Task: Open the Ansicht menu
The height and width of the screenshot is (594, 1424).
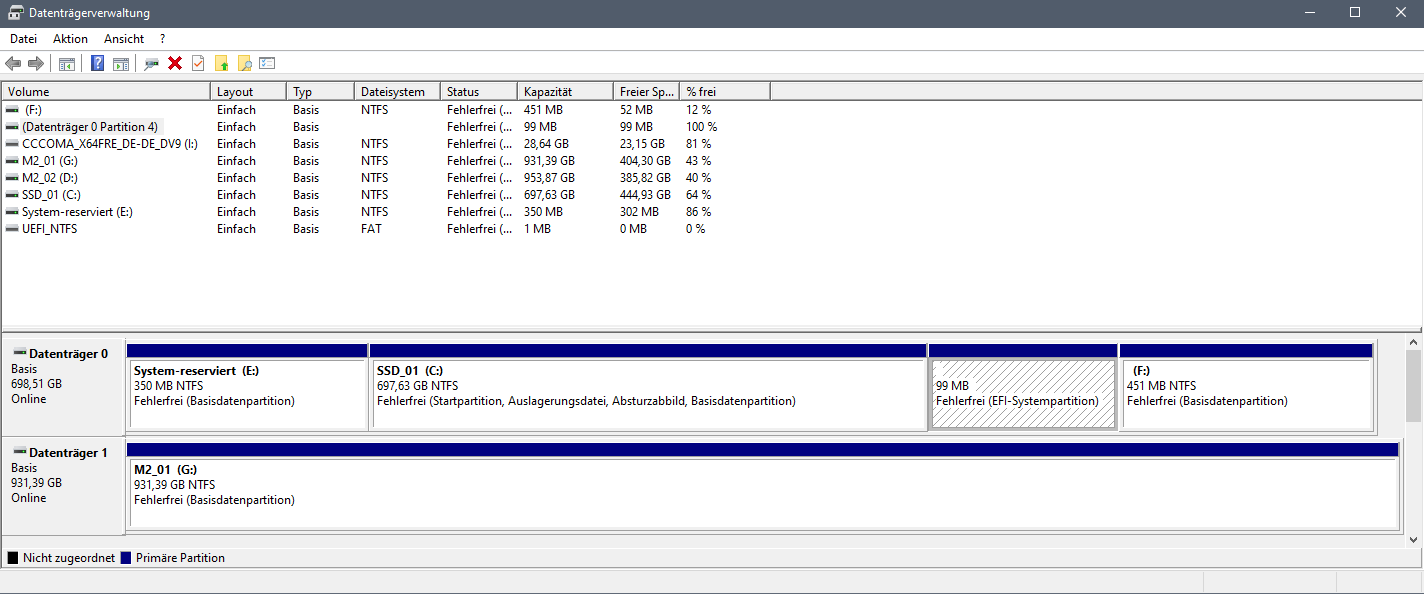Action: click(123, 38)
